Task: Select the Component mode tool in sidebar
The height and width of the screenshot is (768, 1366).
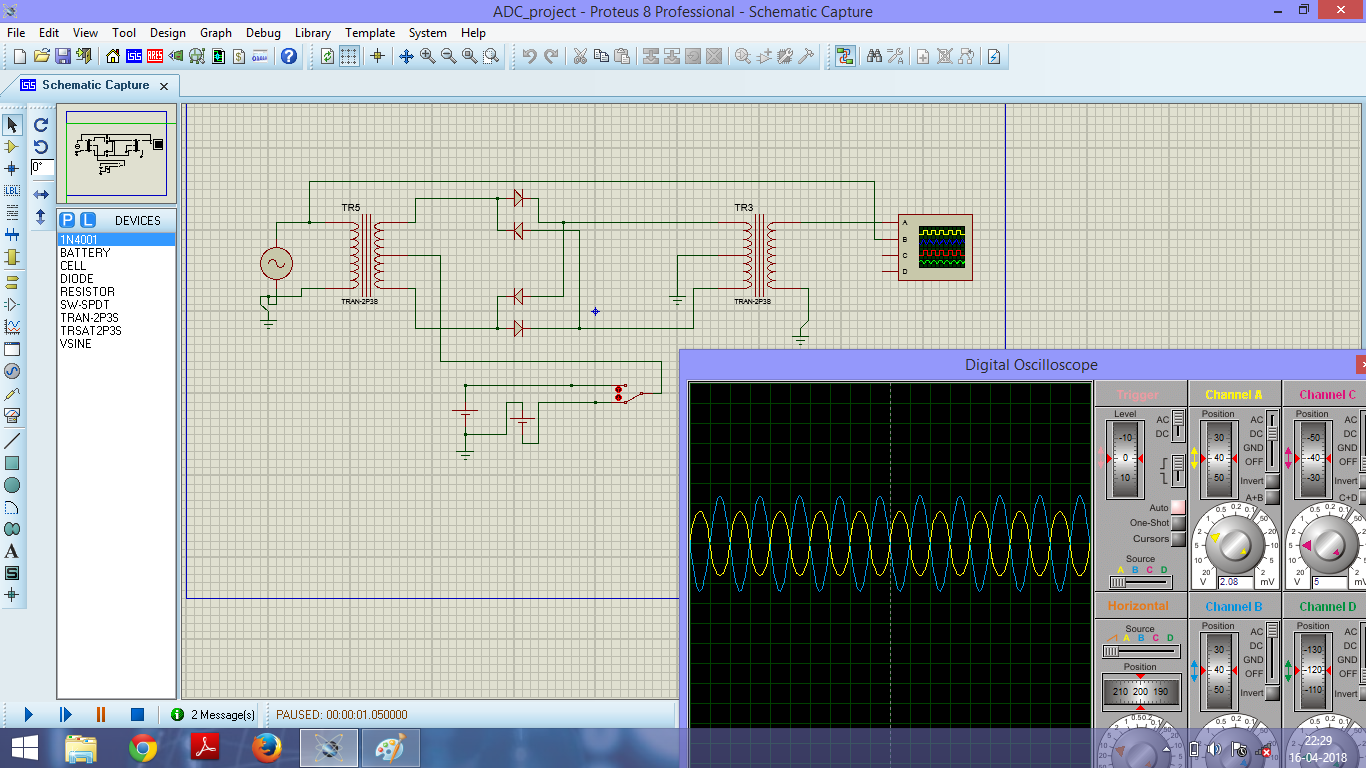Action: pos(12,146)
